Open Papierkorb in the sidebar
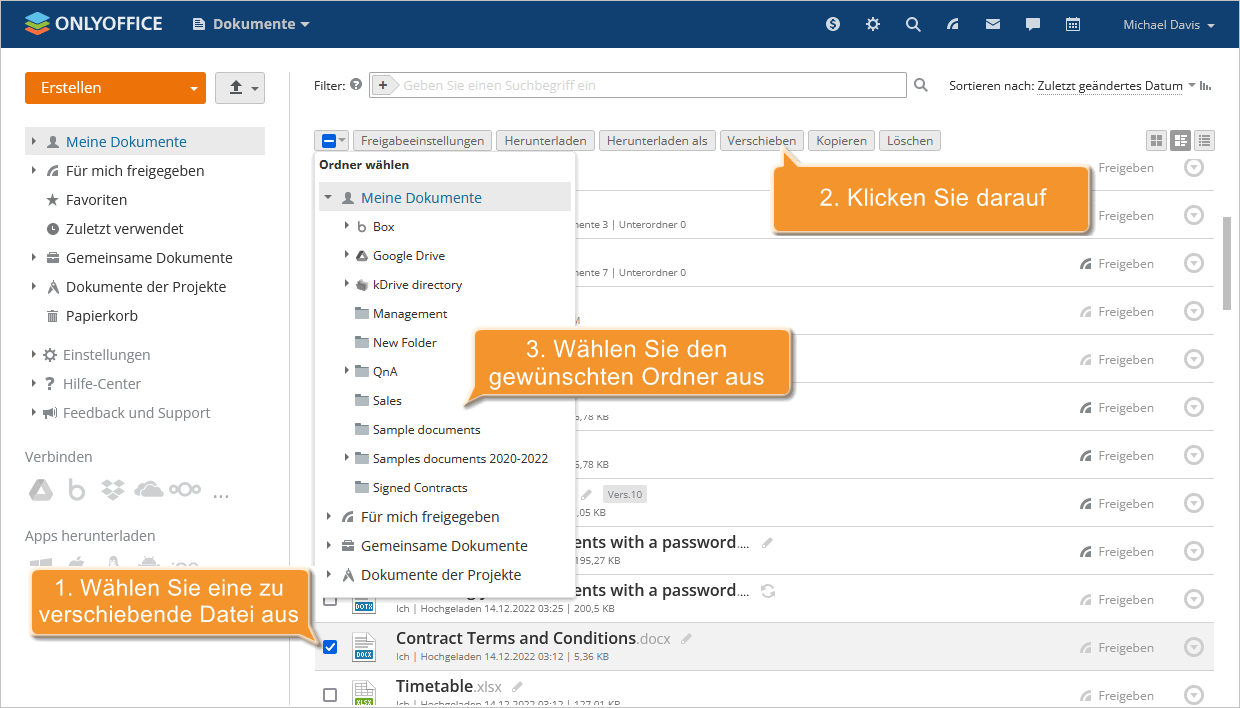This screenshot has height=708, width=1240. pyautogui.click(x=102, y=316)
